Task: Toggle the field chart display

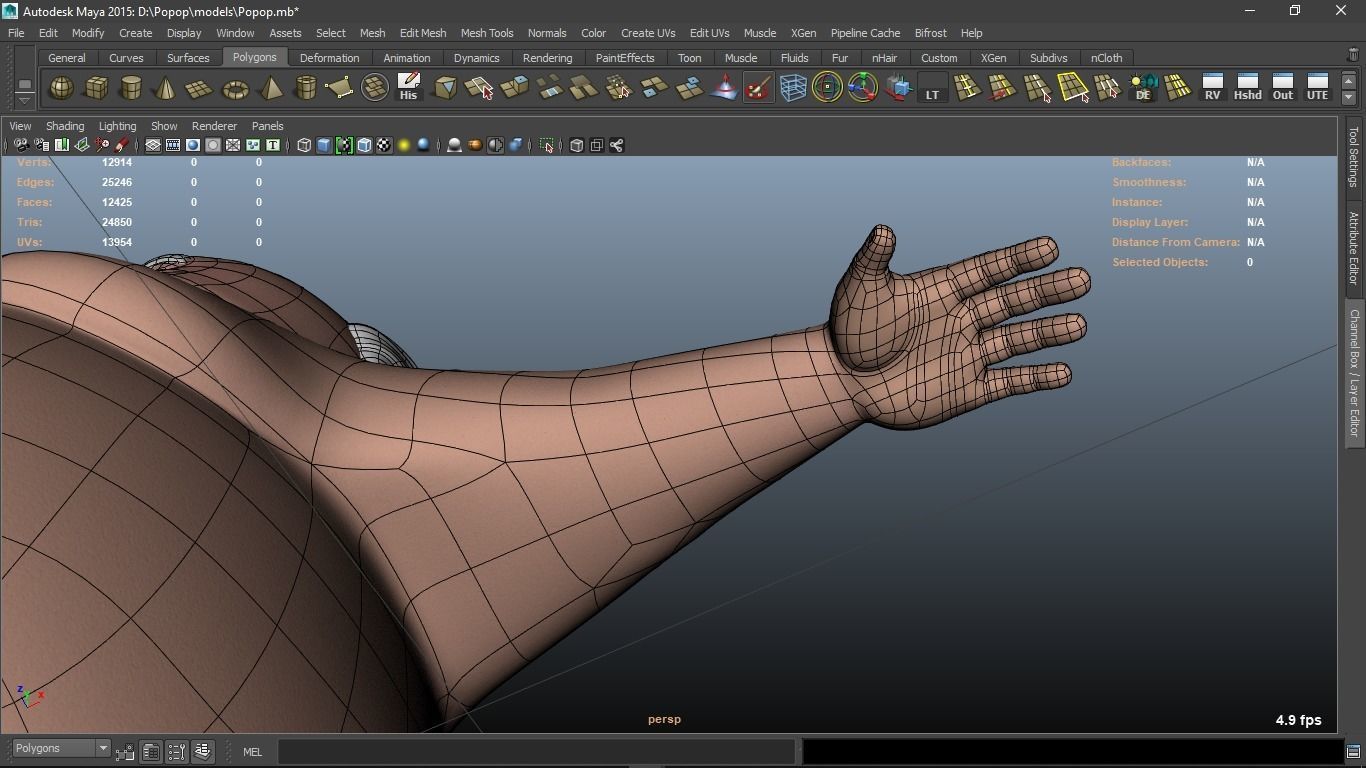Action: tap(233, 146)
